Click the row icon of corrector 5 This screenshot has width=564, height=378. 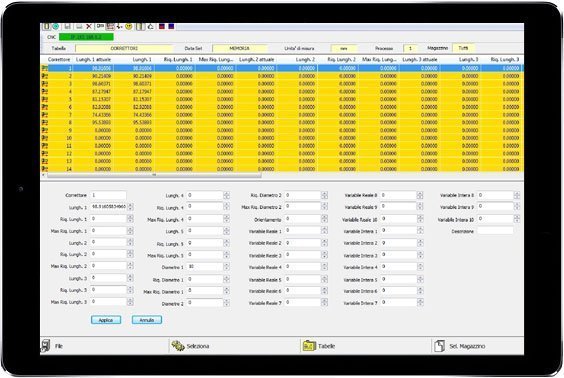[x=45, y=99]
